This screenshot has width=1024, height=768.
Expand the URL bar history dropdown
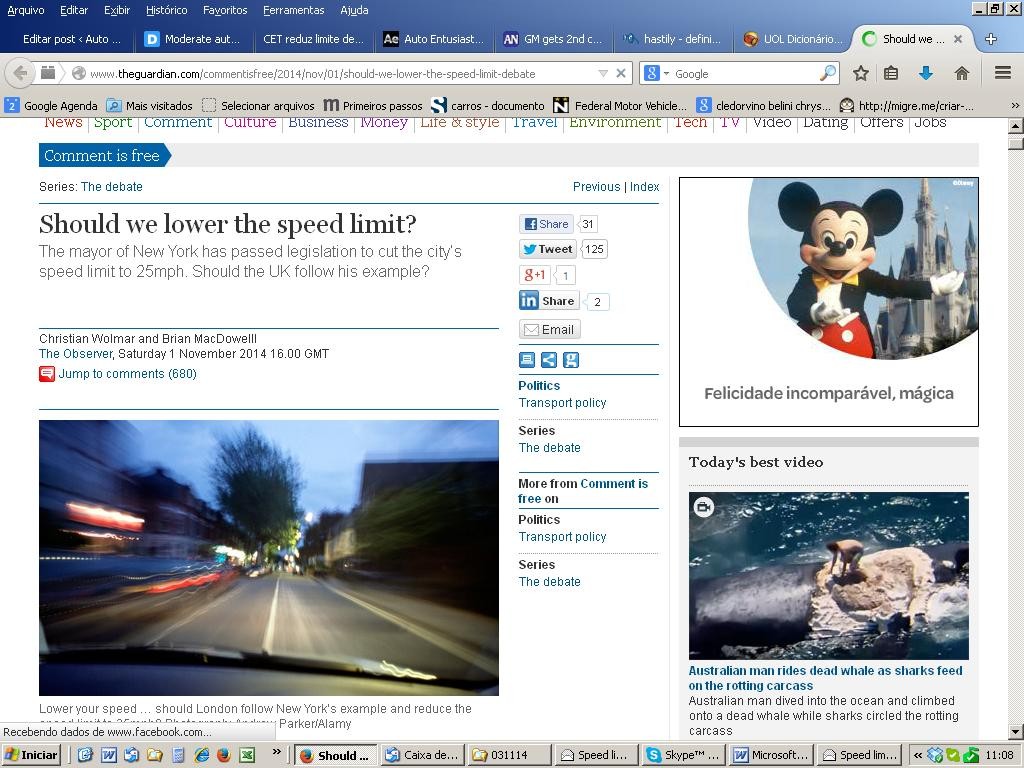click(x=602, y=73)
